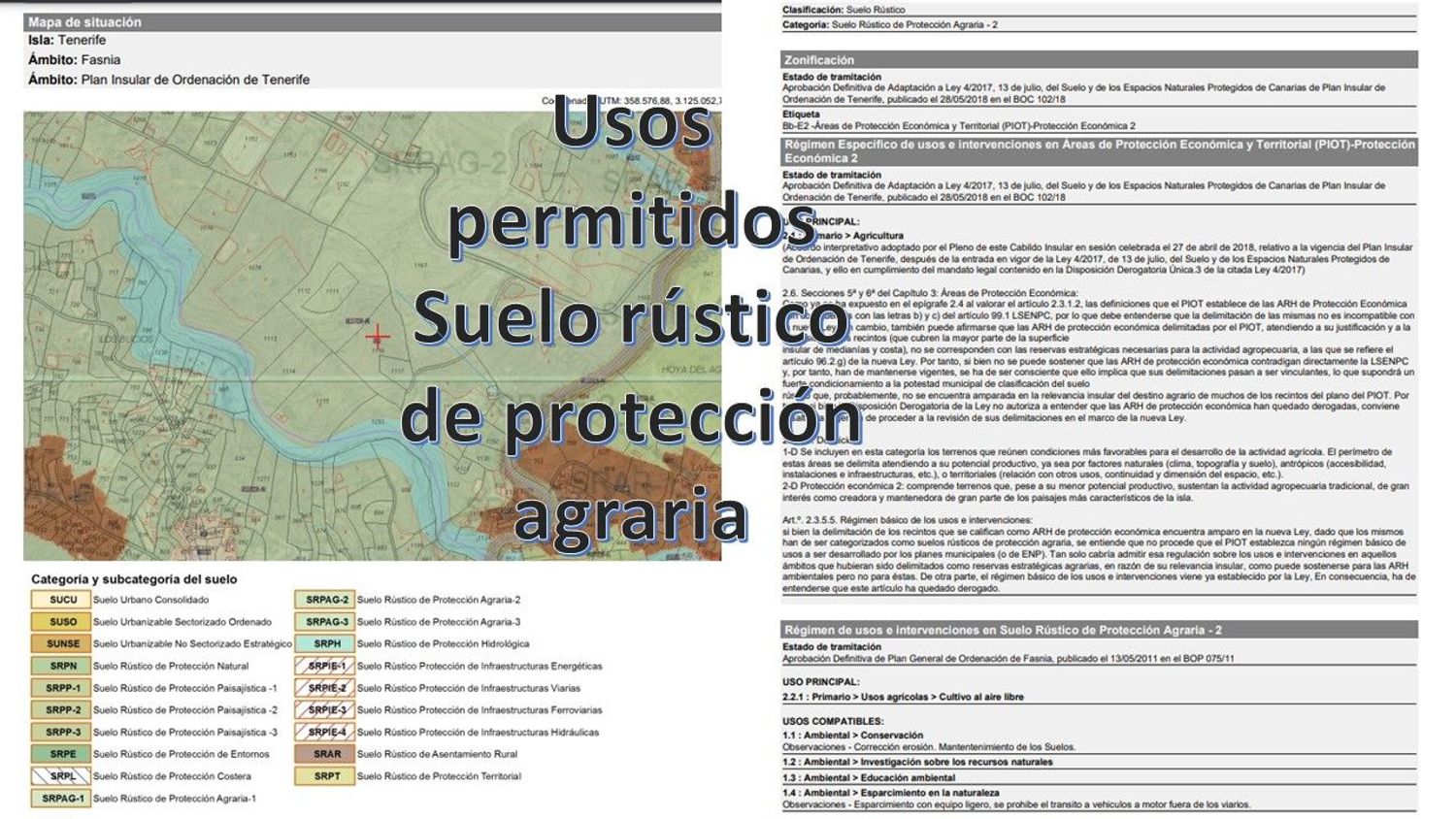Select the SRPP-1 legend swatch
This screenshot has width=1456, height=819.
click(x=61, y=688)
